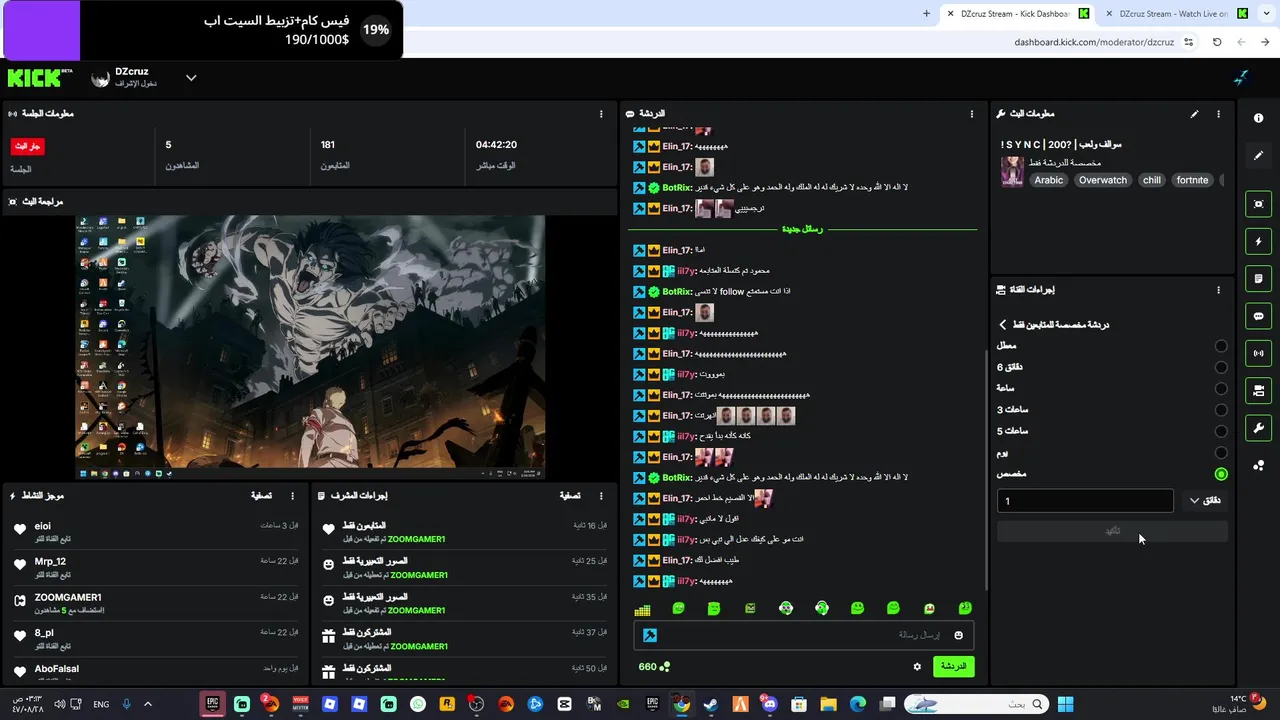Click the chat bubble icon in right sidebar

tap(1258, 316)
